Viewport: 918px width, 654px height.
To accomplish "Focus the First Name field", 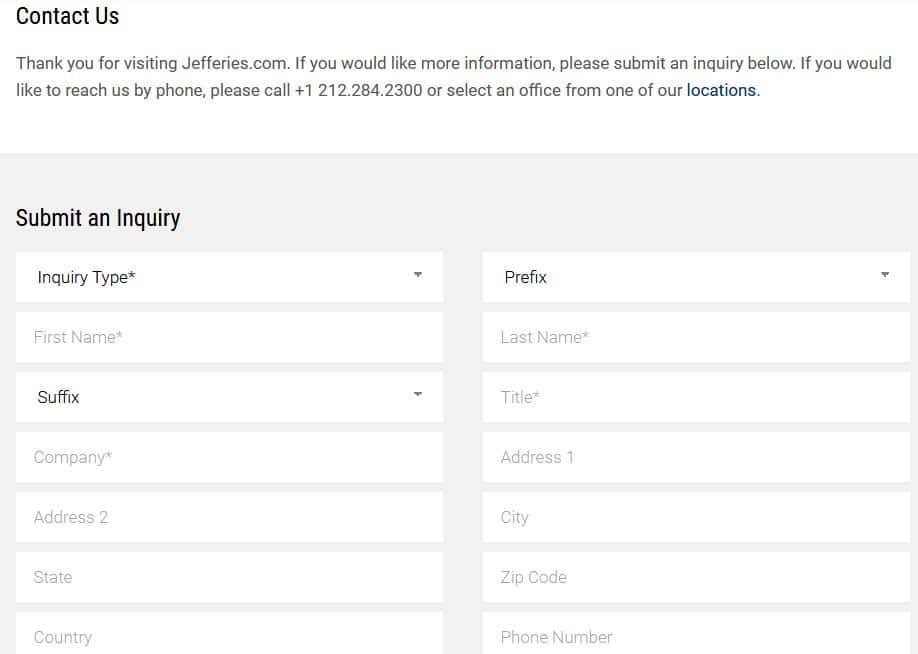I will click(228, 337).
